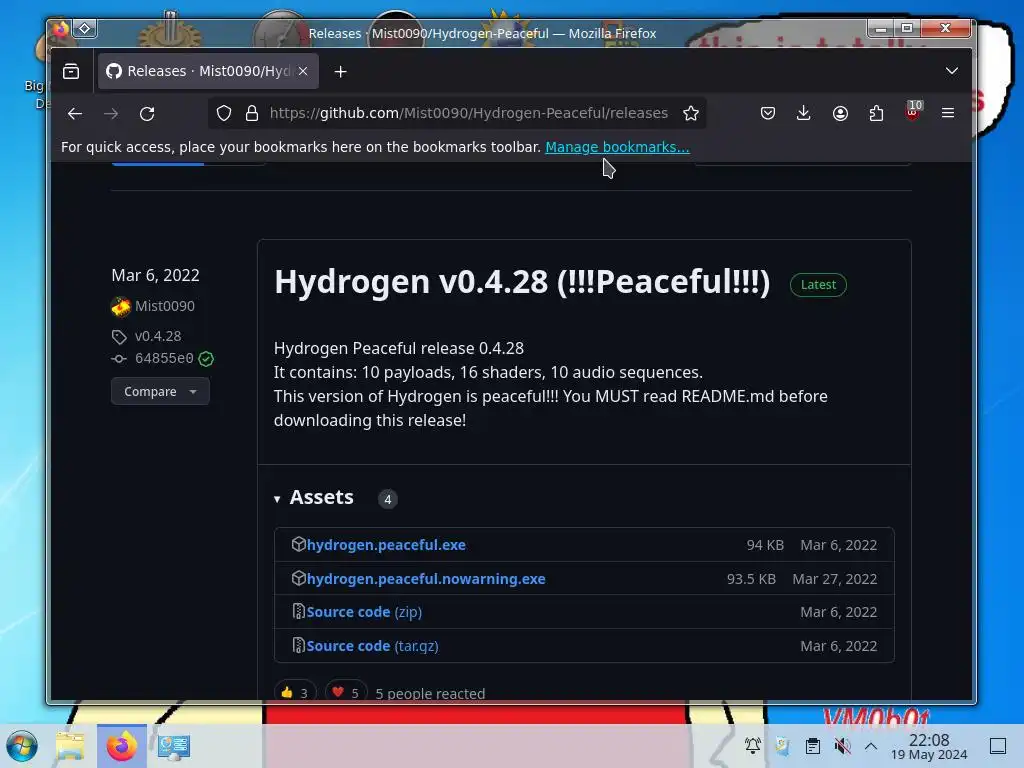Expand the Compare dropdown
This screenshot has height=768, width=1024.
point(160,391)
